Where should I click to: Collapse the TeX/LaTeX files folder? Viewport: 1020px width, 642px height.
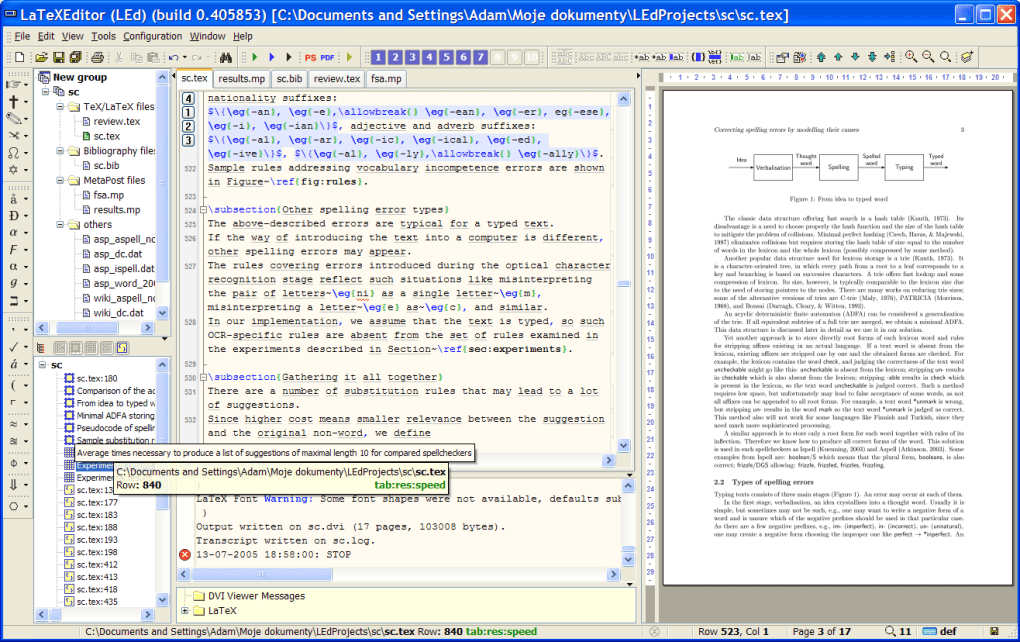(x=60, y=107)
